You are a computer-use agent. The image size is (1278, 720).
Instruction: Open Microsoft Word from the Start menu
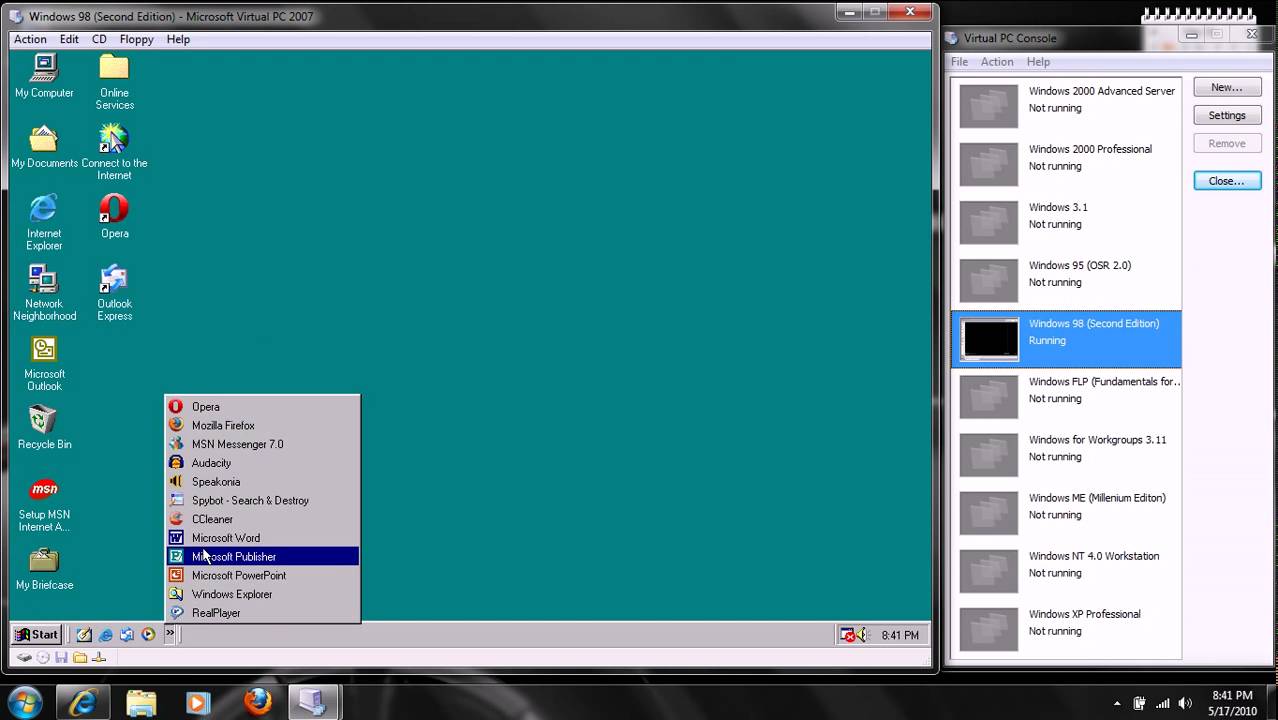click(225, 538)
